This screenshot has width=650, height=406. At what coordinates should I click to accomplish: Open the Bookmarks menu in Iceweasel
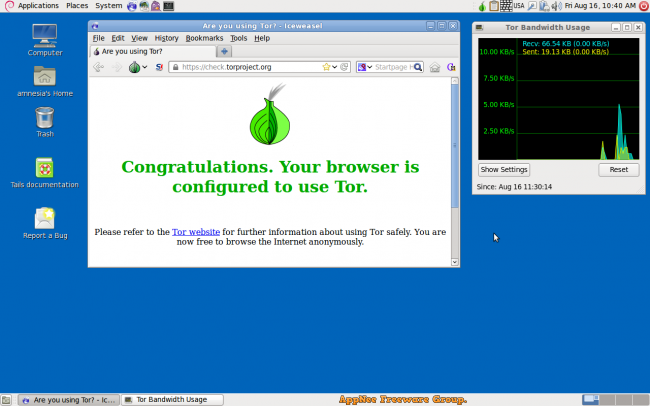pos(204,38)
